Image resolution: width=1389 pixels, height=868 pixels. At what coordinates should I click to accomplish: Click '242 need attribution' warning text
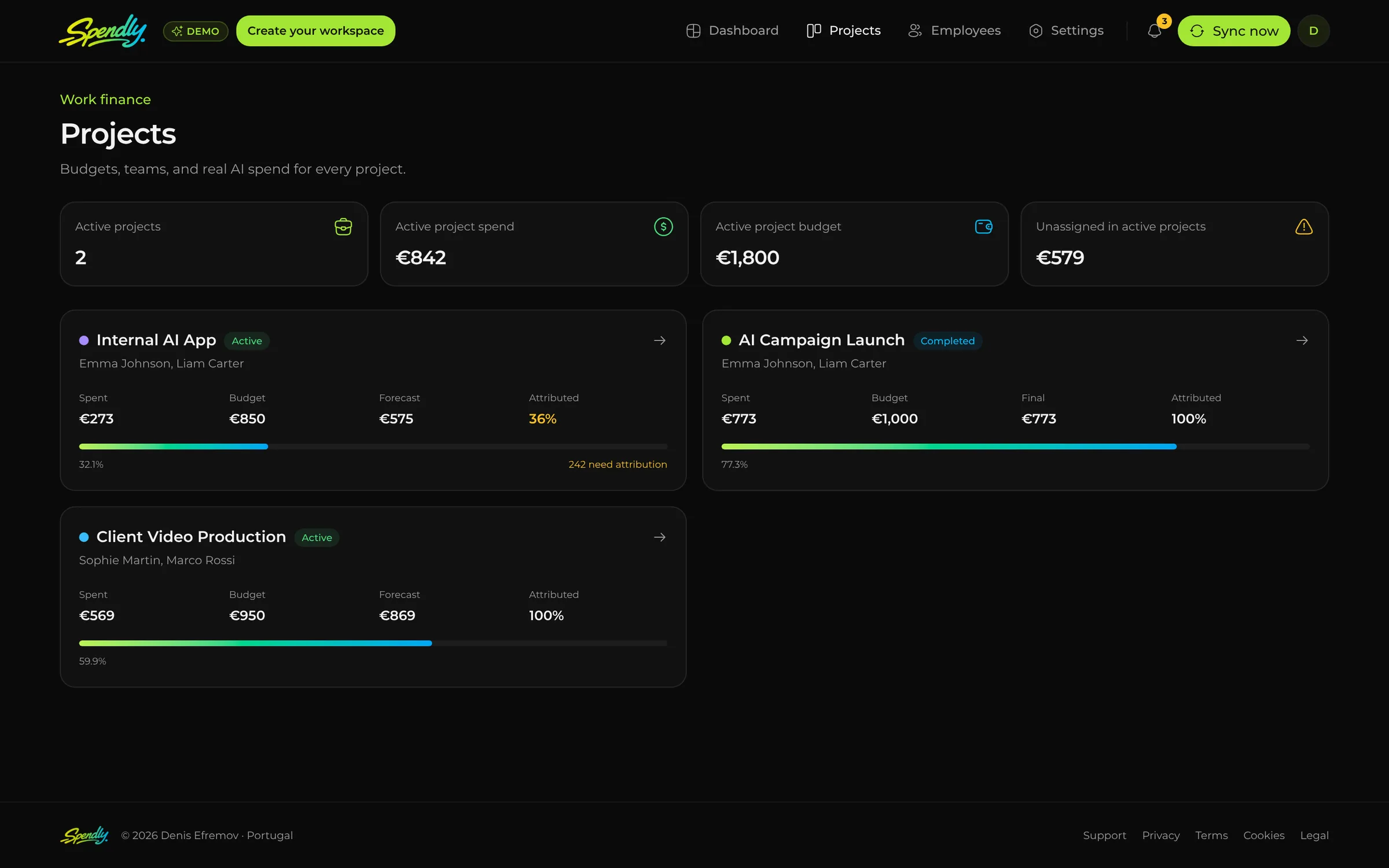pyautogui.click(x=618, y=464)
